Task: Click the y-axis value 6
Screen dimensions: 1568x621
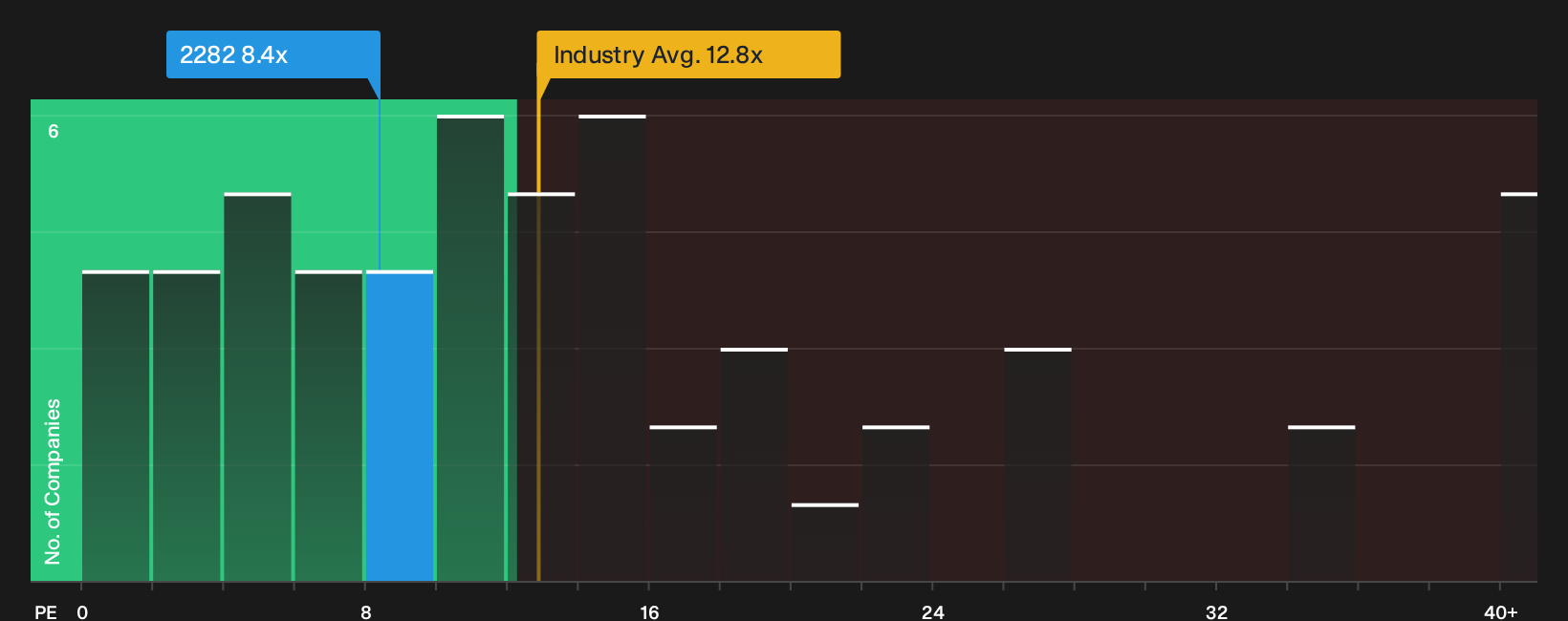Action: click(54, 131)
